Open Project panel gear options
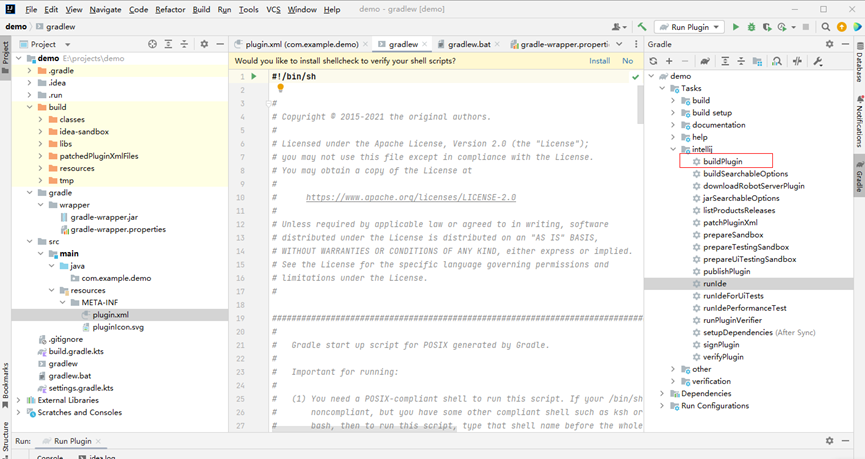This screenshot has width=865, height=459. click(204, 44)
